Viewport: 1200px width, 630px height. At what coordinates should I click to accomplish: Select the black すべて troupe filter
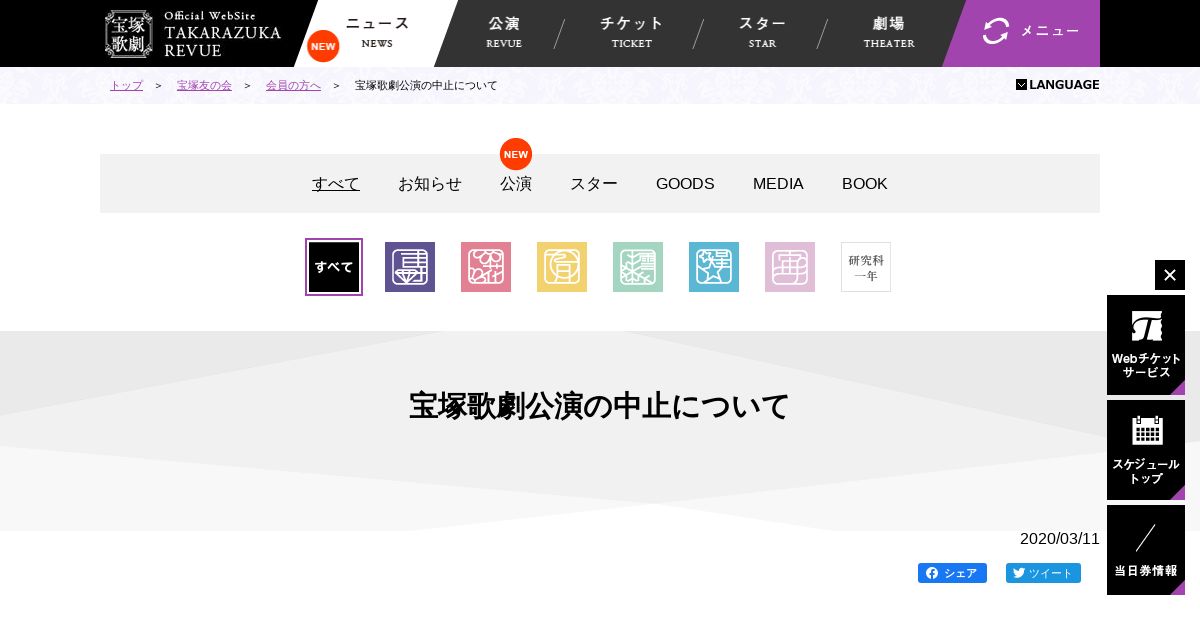[334, 267]
